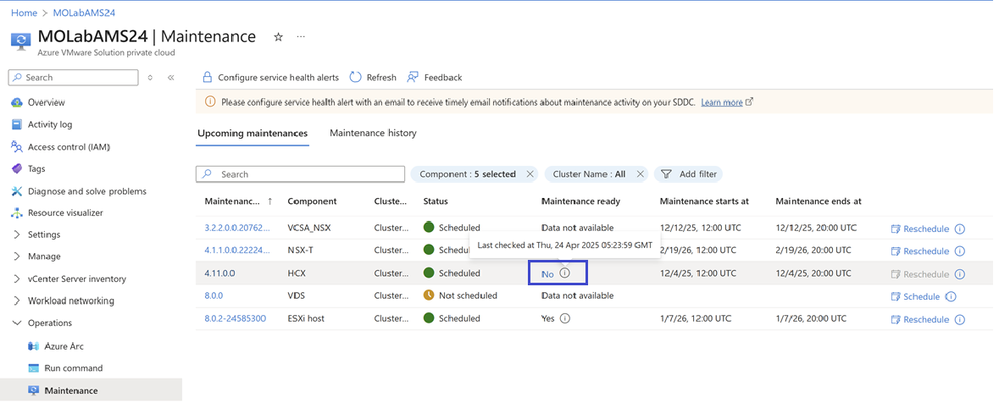Image resolution: width=999 pixels, height=413 pixels.
Task: Click the info icon next to No
Action: point(564,273)
